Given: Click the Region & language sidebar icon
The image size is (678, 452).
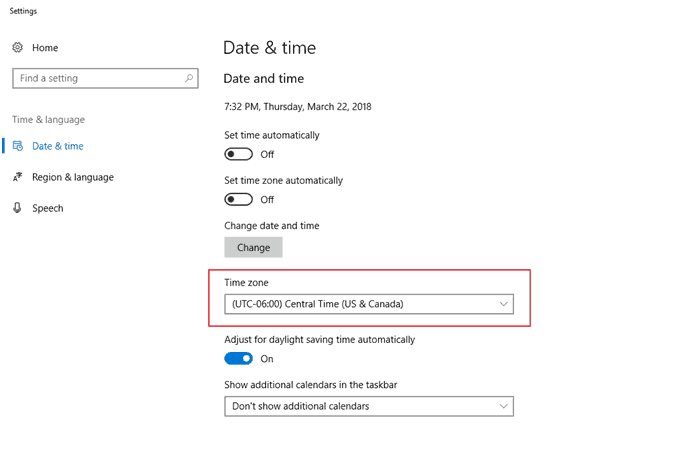Looking at the screenshot, I should point(18,177).
